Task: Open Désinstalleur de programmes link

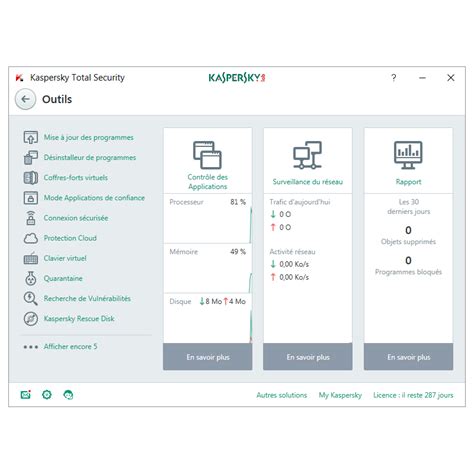Action: point(90,158)
